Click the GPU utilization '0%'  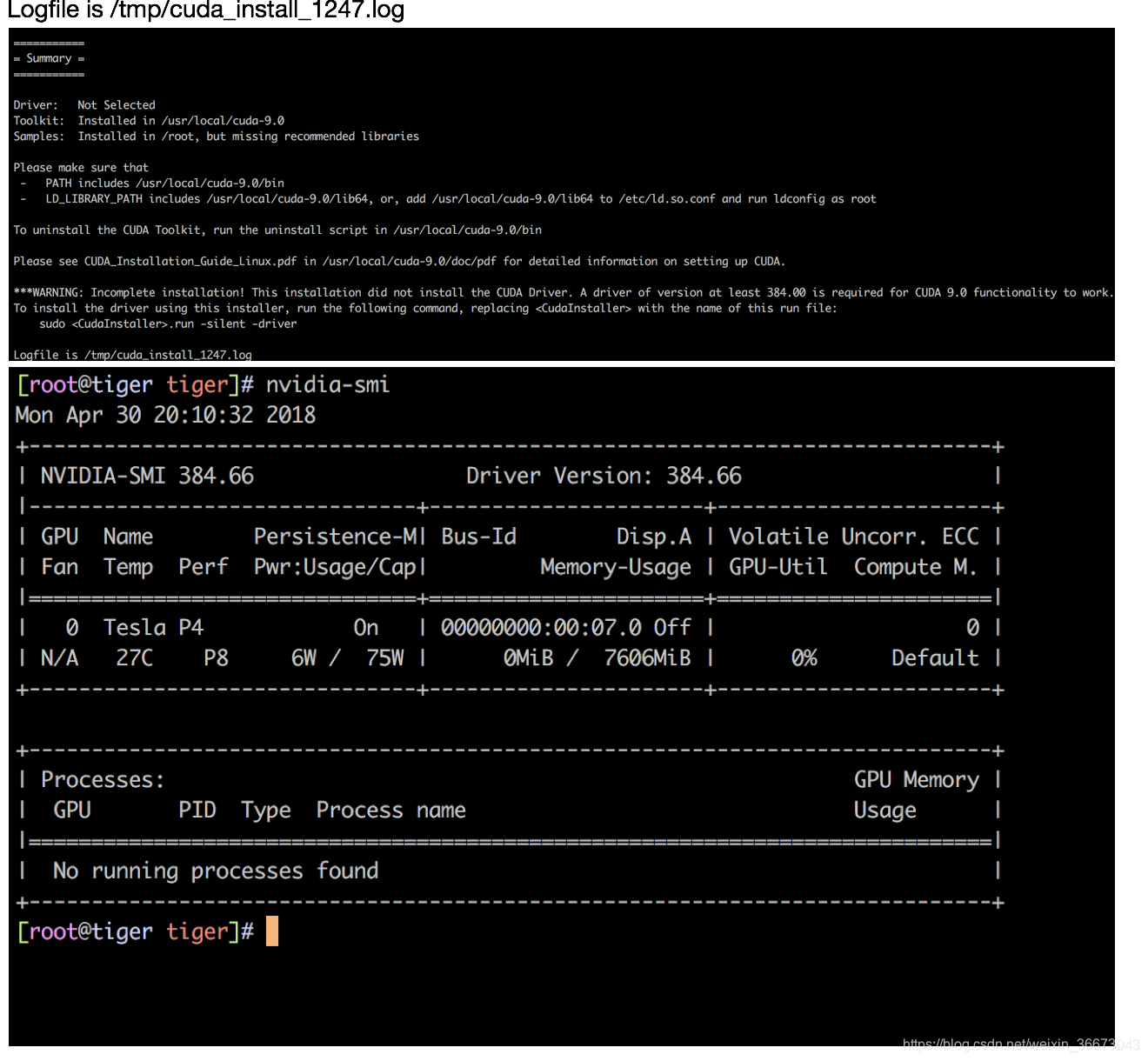point(804,658)
